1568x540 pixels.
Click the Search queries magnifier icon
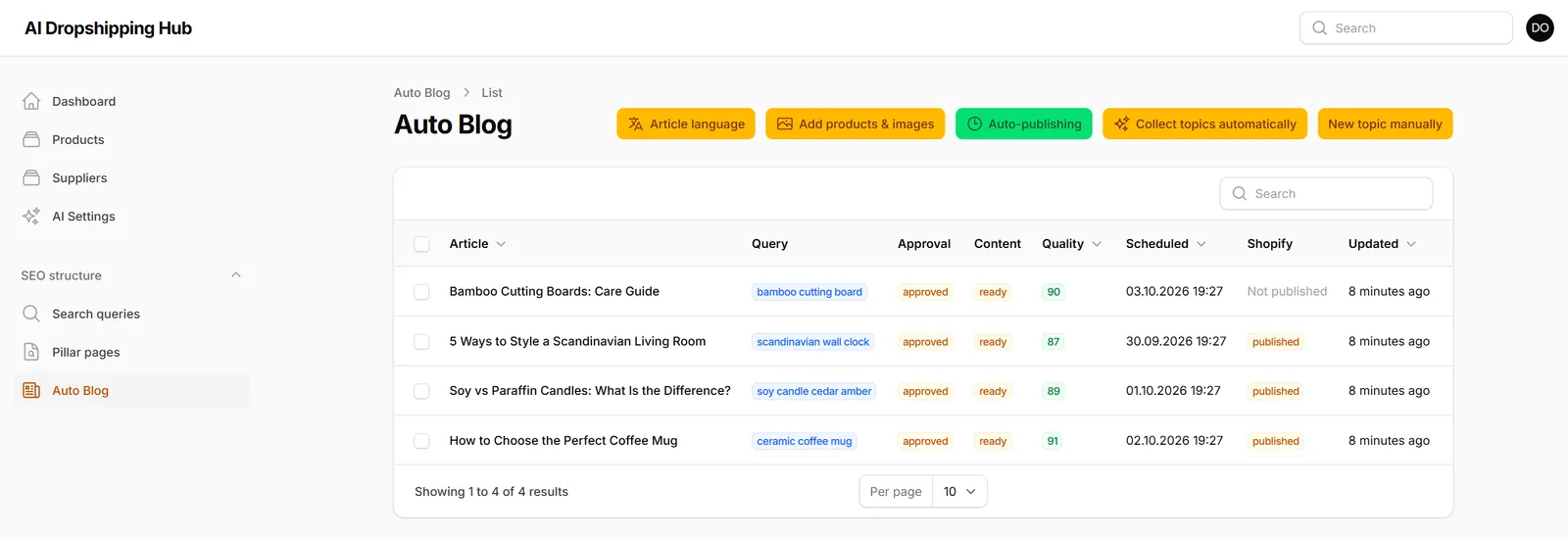point(31,314)
